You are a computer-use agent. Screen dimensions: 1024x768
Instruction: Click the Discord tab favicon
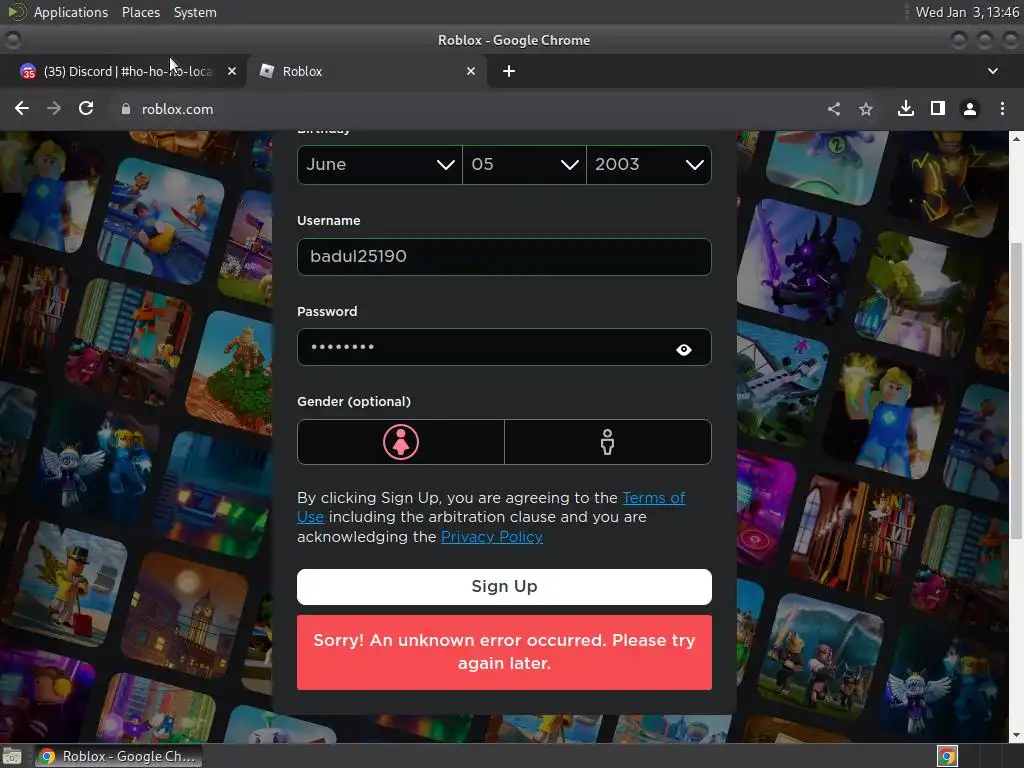27,71
